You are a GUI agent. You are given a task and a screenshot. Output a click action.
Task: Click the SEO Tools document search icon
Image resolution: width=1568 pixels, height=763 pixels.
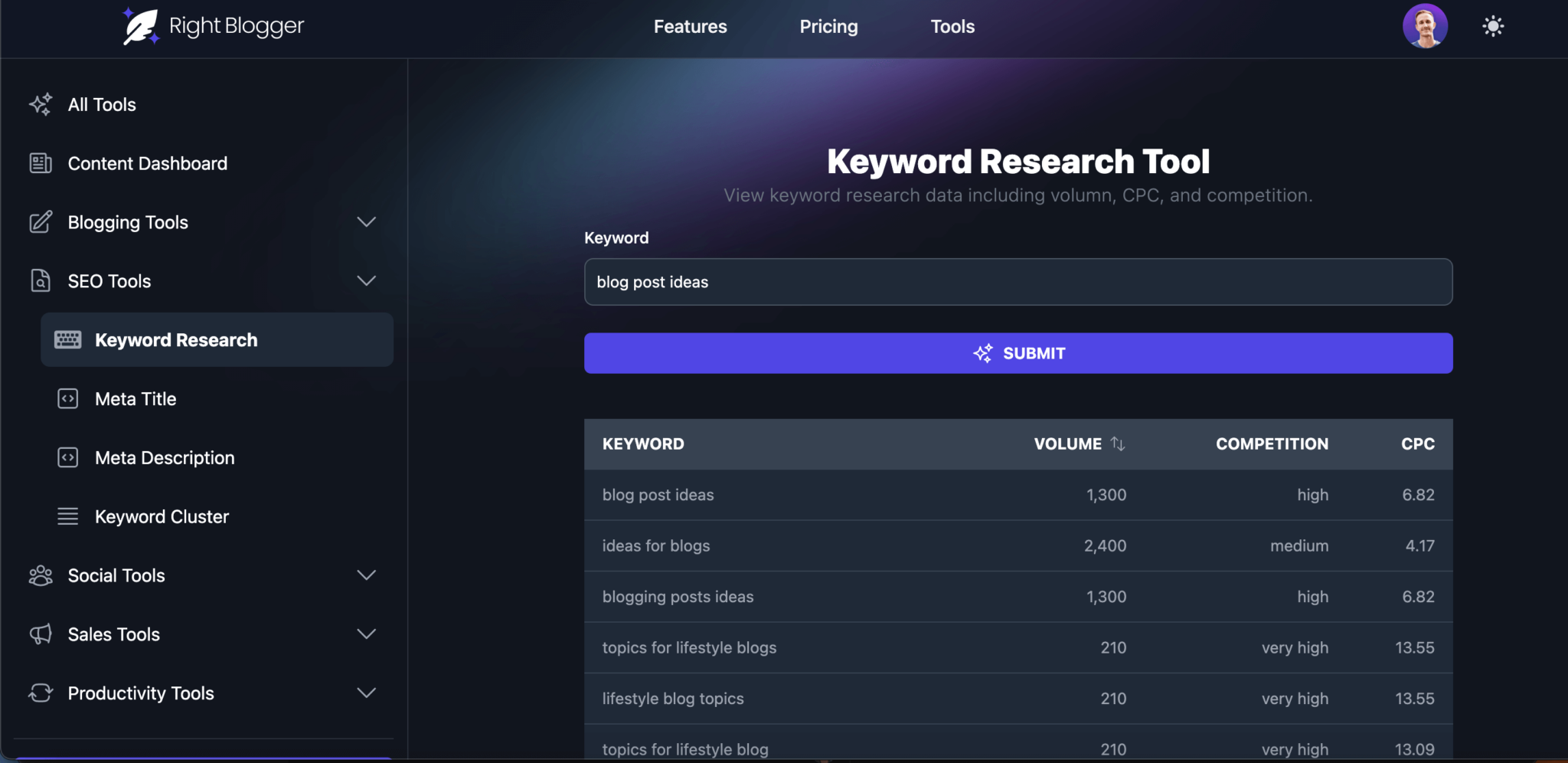41,281
